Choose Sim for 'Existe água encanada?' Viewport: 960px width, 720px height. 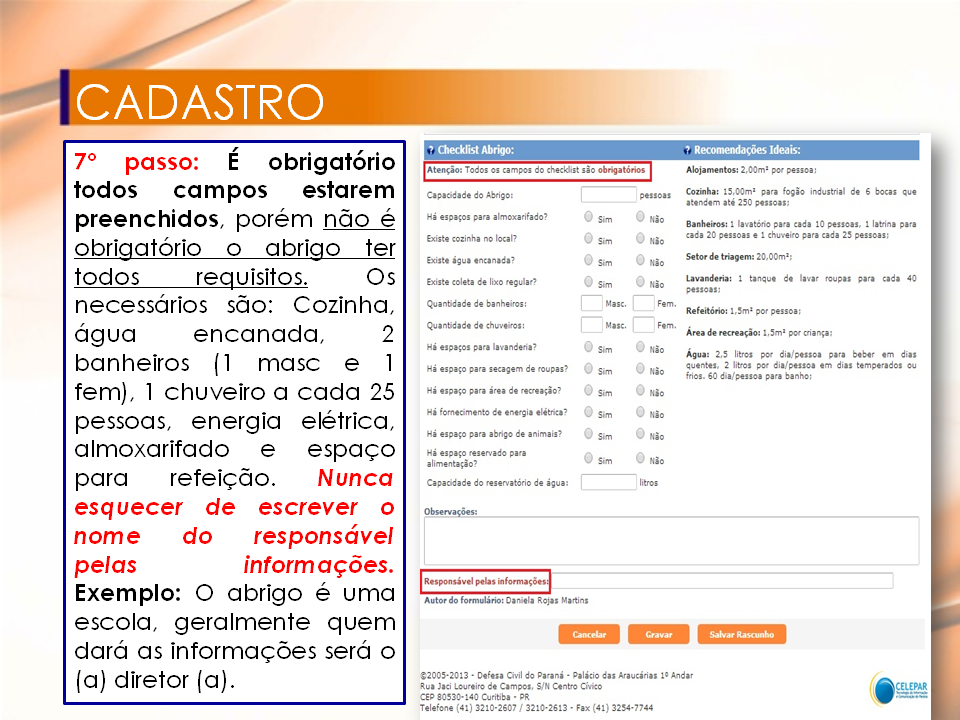pyautogui.click(x=588, y=260)
